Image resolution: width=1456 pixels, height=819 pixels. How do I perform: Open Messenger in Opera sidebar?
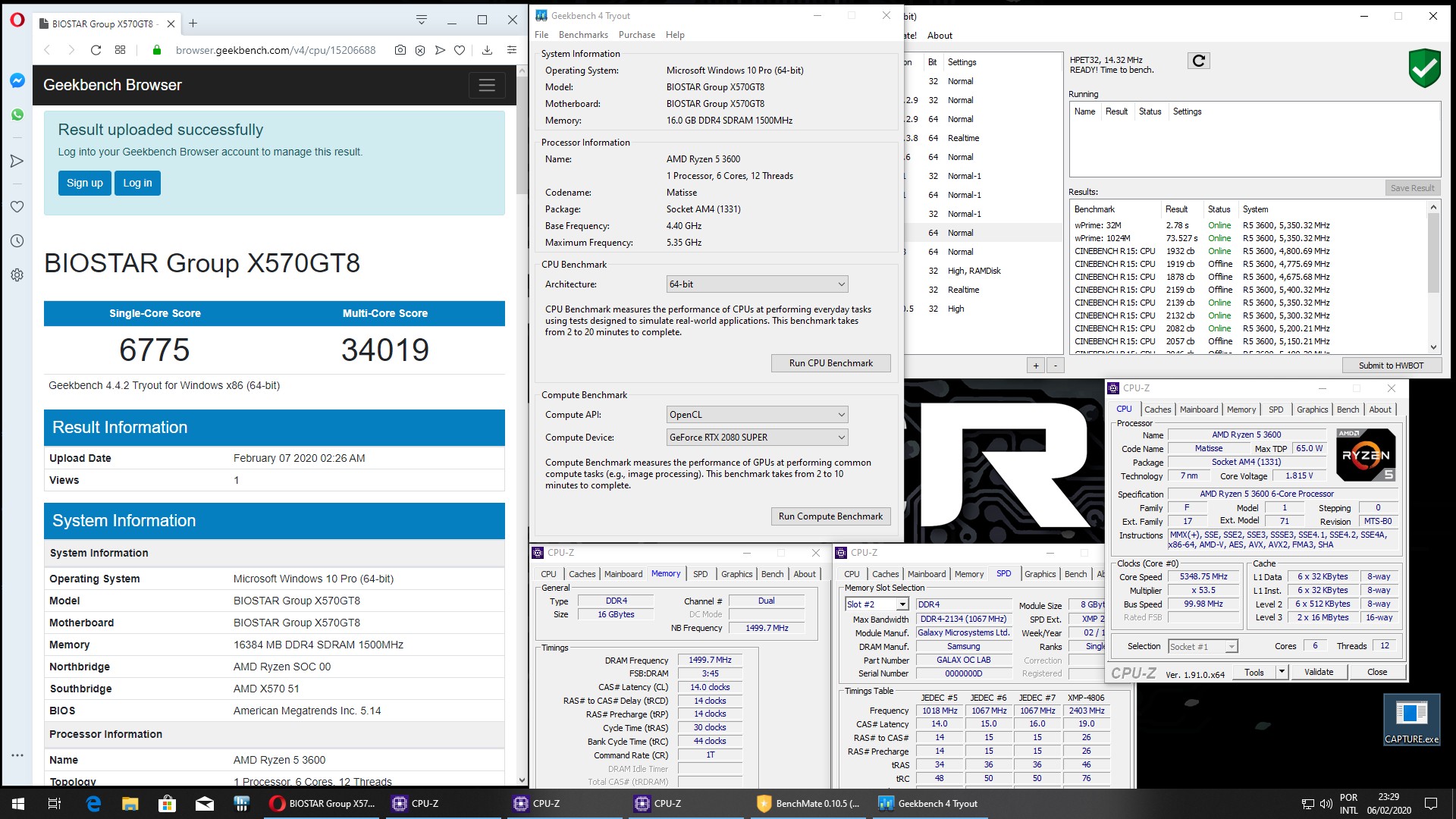(x=17, y=80)
